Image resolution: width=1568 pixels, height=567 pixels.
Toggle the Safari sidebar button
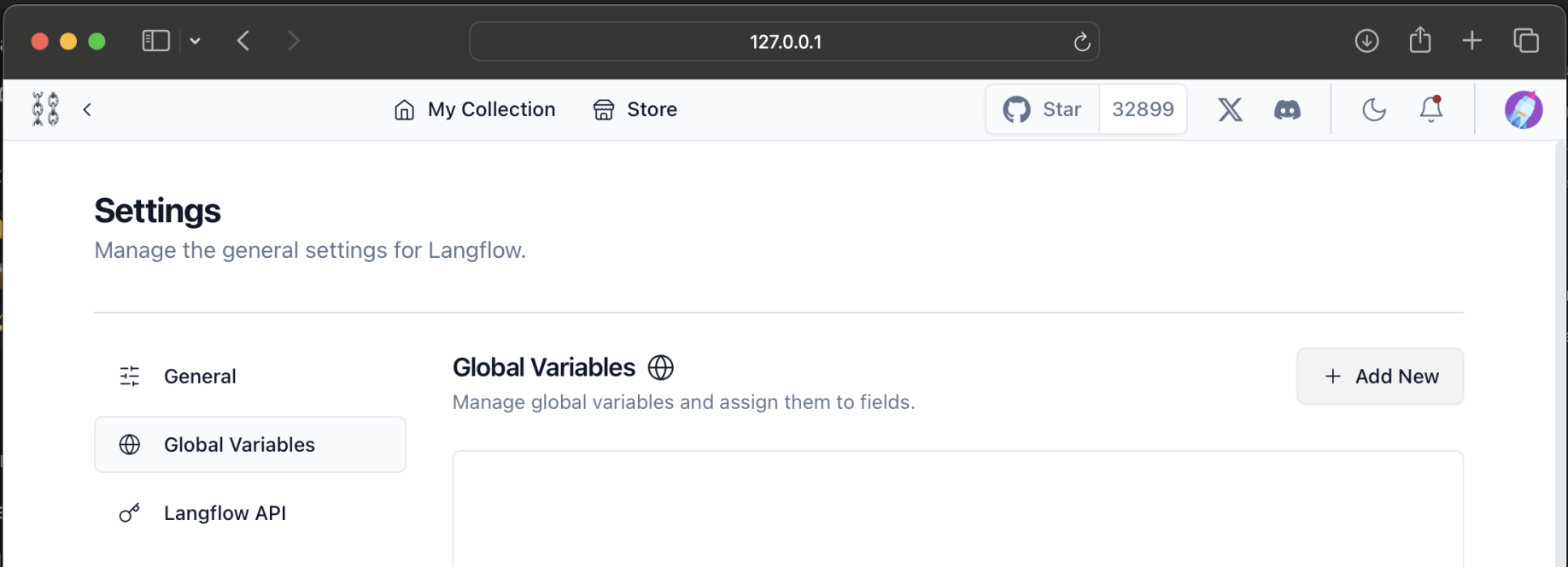tap(155, 41)
